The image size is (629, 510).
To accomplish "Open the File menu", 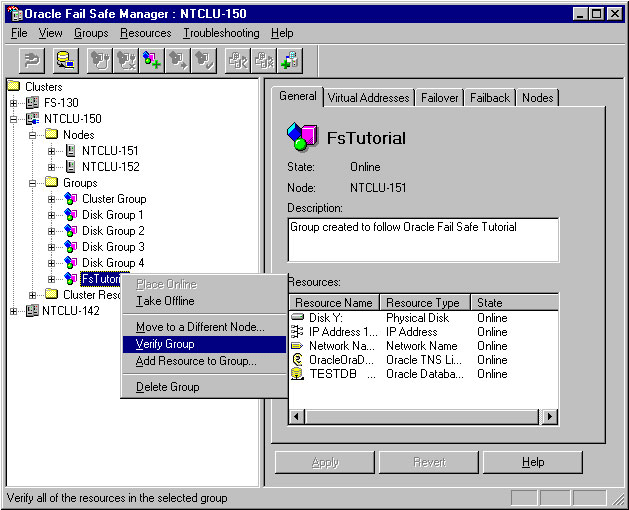I will pos(19,33).
